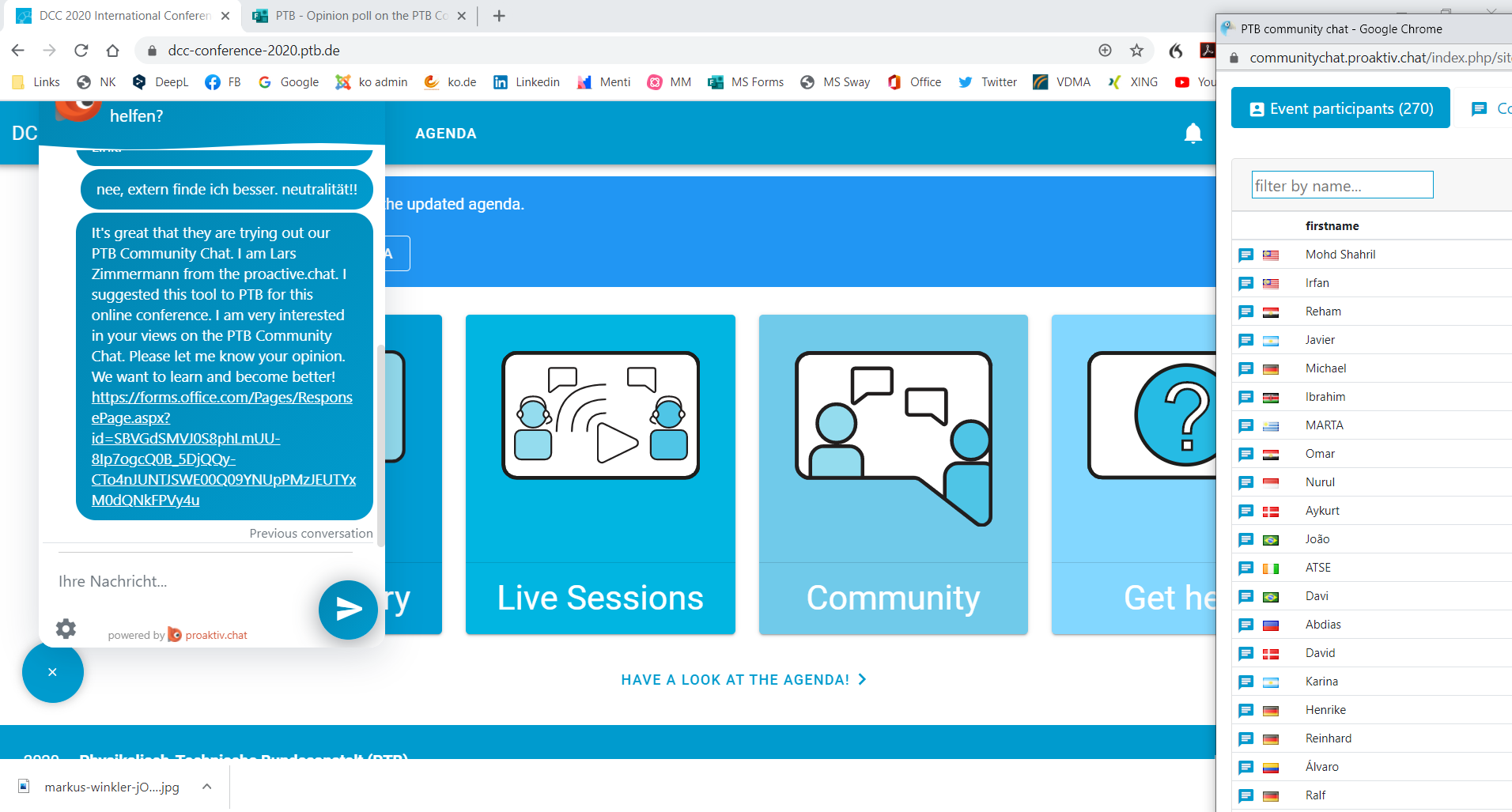Message João via chat icon
The height and width of the screenshot is (812, 1512).
tap(1246, 539)
